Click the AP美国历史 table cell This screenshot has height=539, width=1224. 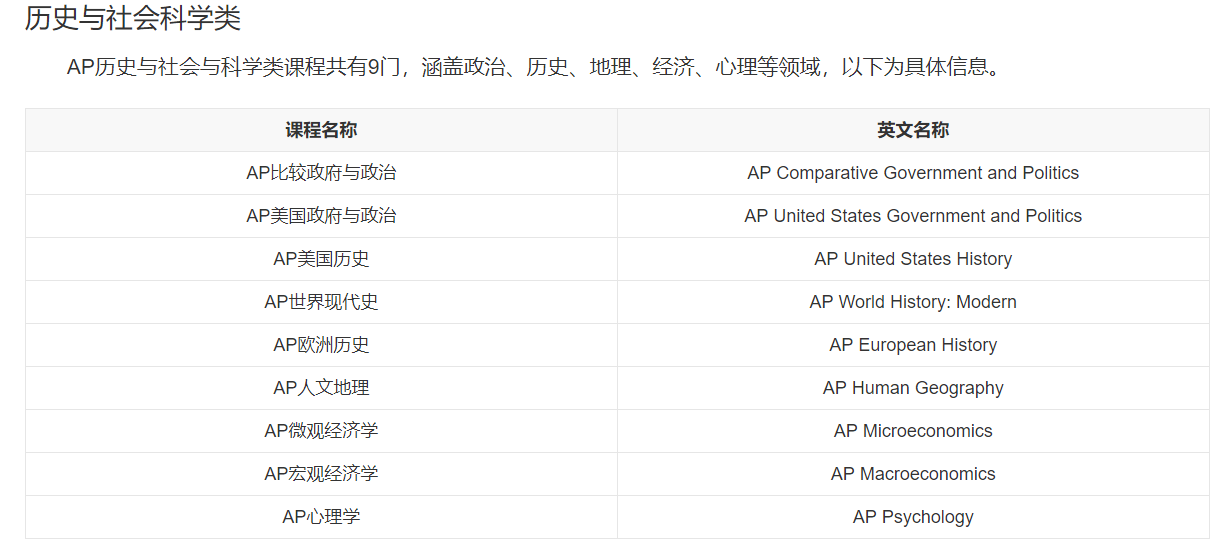tap(321, 259)
